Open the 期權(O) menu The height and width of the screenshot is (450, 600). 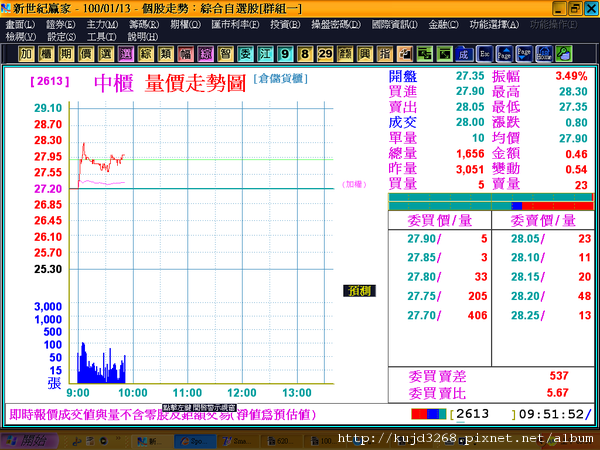185,24
